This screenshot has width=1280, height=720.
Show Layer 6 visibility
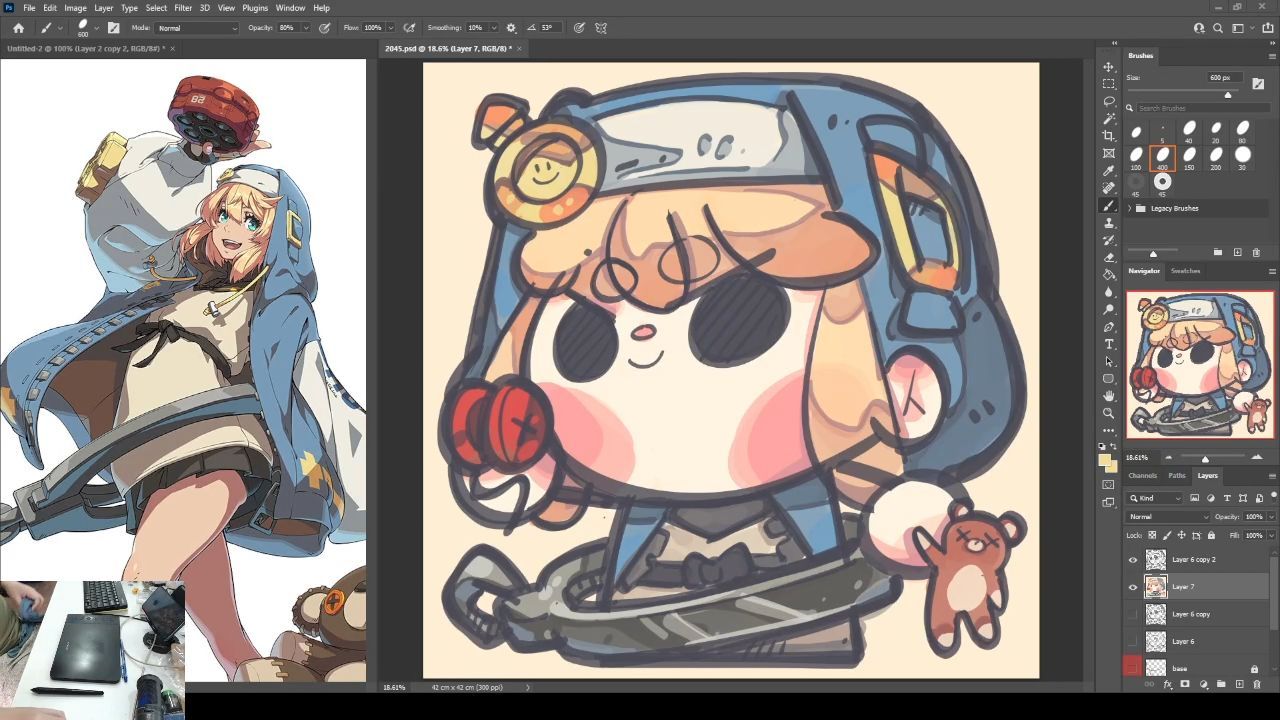[x=1133, y=641]
